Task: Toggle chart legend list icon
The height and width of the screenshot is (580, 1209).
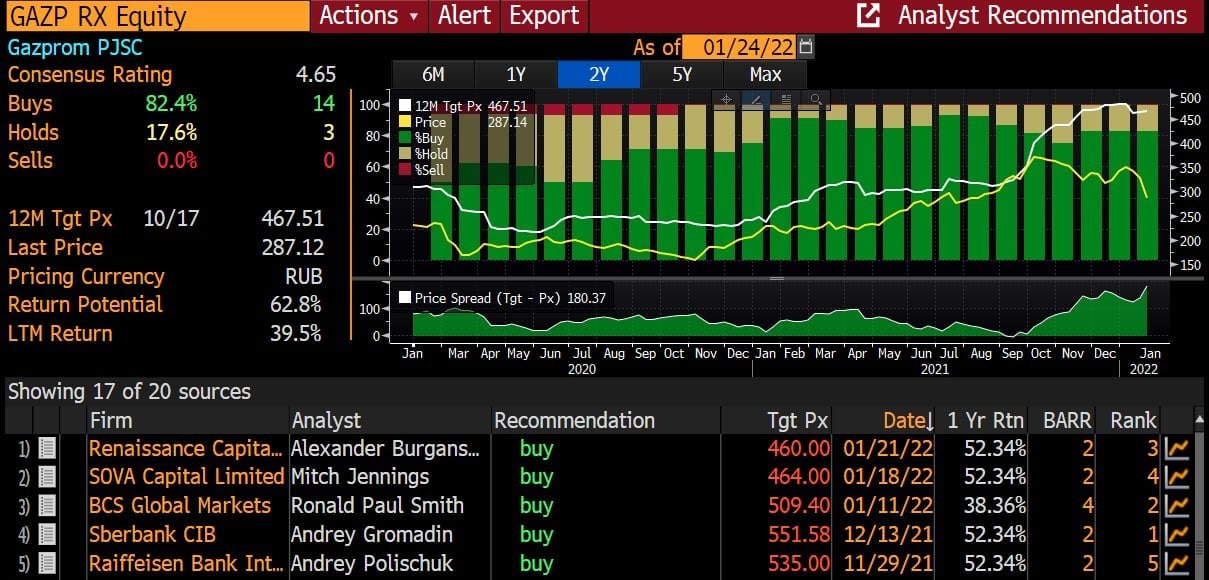Action: tap(786, 99)
